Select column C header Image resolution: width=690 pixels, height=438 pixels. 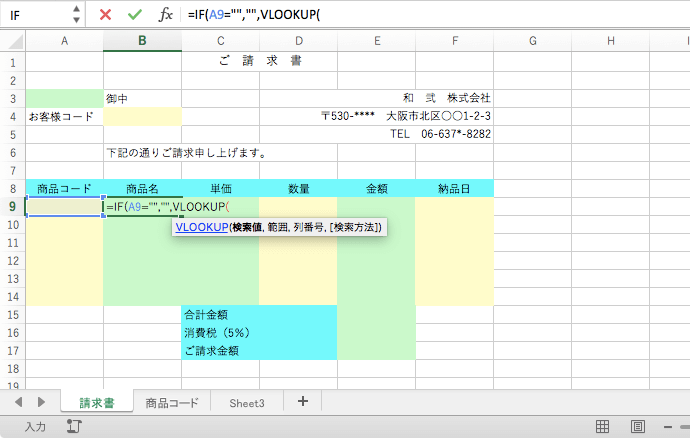pyautogui.click(x=220, y=41)
